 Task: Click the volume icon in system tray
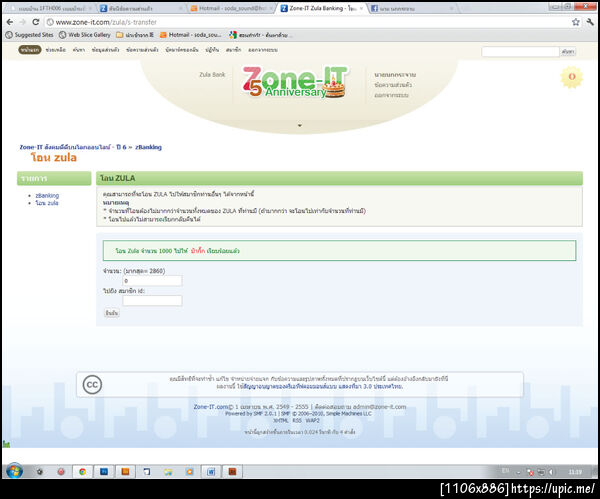coord(551,472)
